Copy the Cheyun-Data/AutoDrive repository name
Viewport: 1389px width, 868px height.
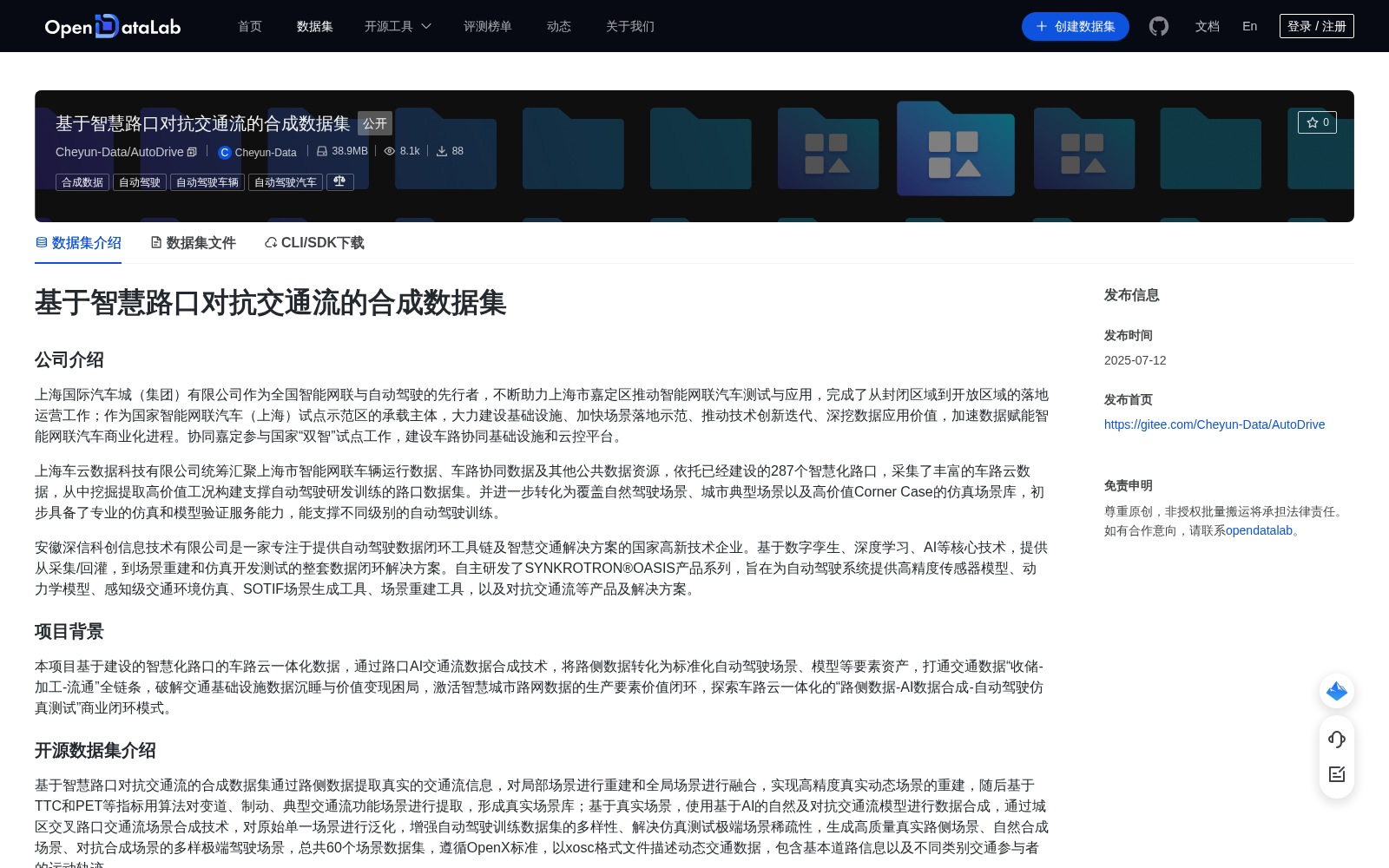192,152
